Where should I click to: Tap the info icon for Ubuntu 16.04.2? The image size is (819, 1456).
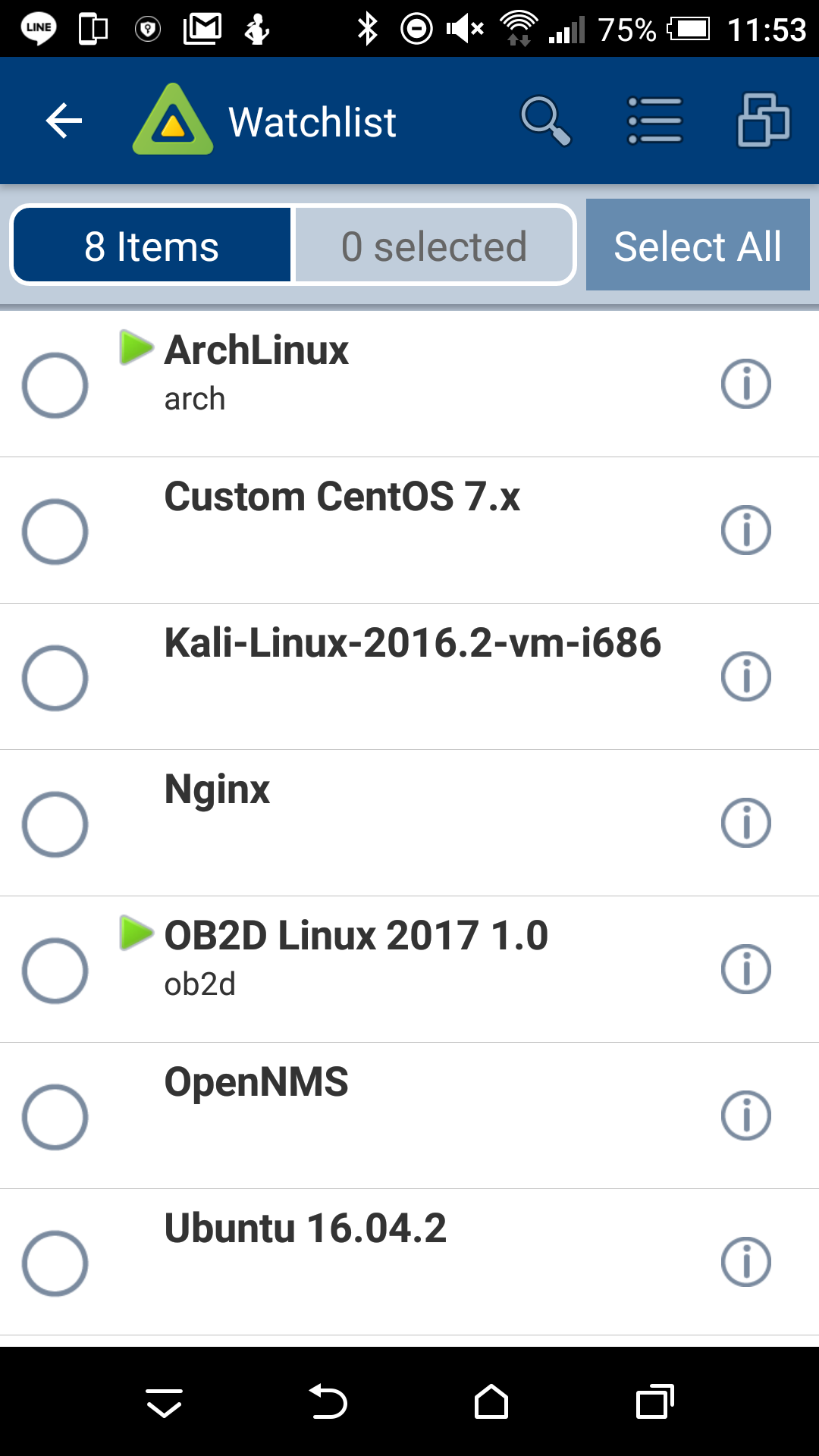click(x=746, y=1262)
